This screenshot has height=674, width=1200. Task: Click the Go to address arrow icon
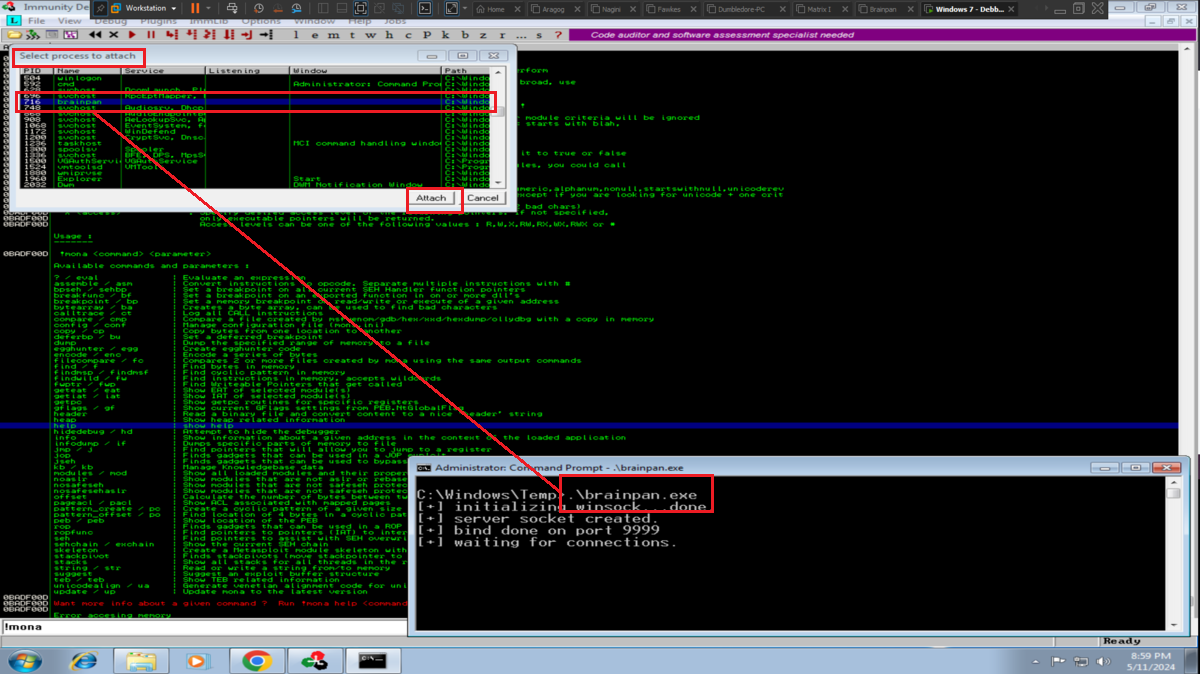(x=266, y=35)
